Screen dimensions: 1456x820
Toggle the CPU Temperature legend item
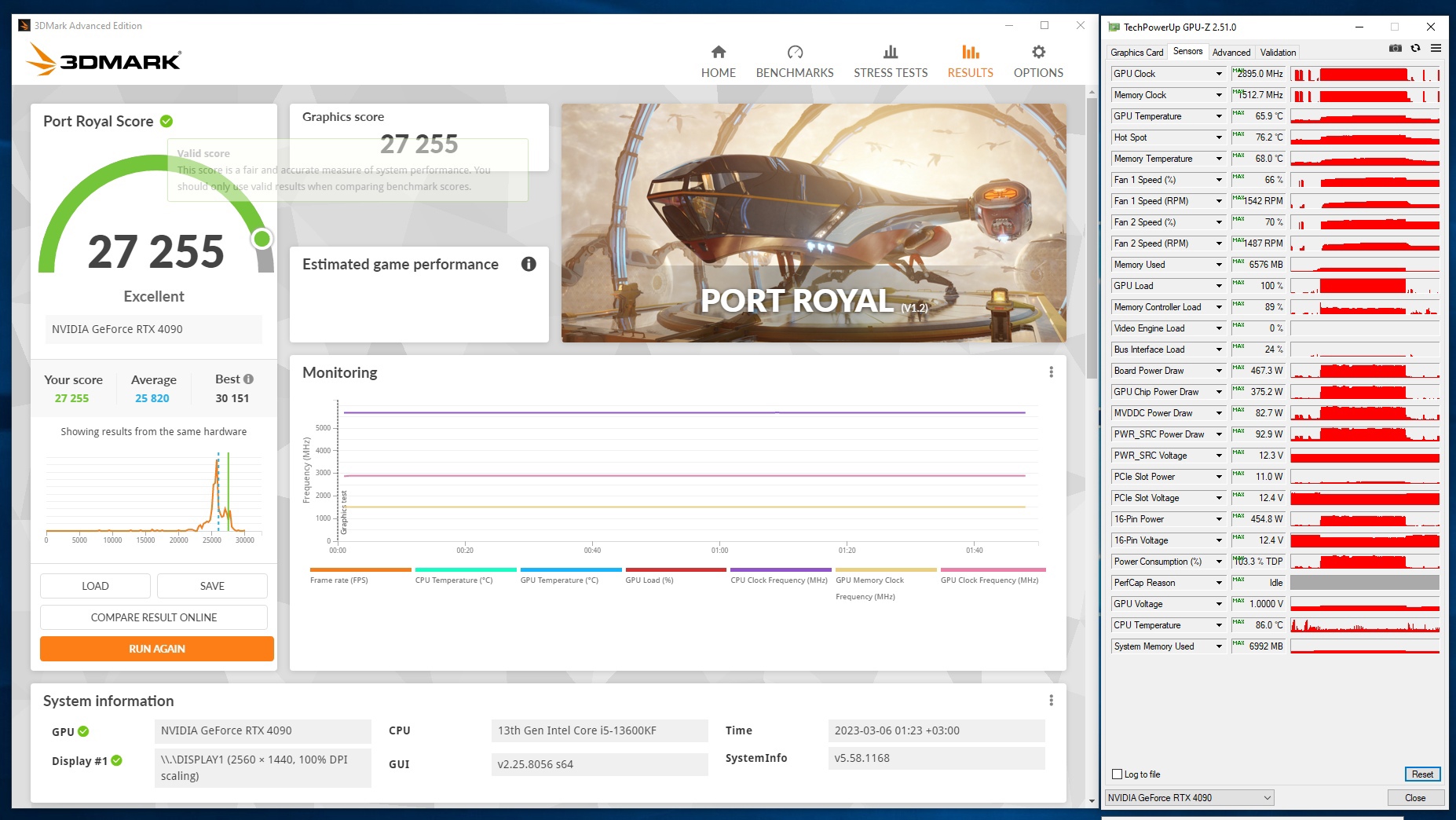(x=466, y=576)
